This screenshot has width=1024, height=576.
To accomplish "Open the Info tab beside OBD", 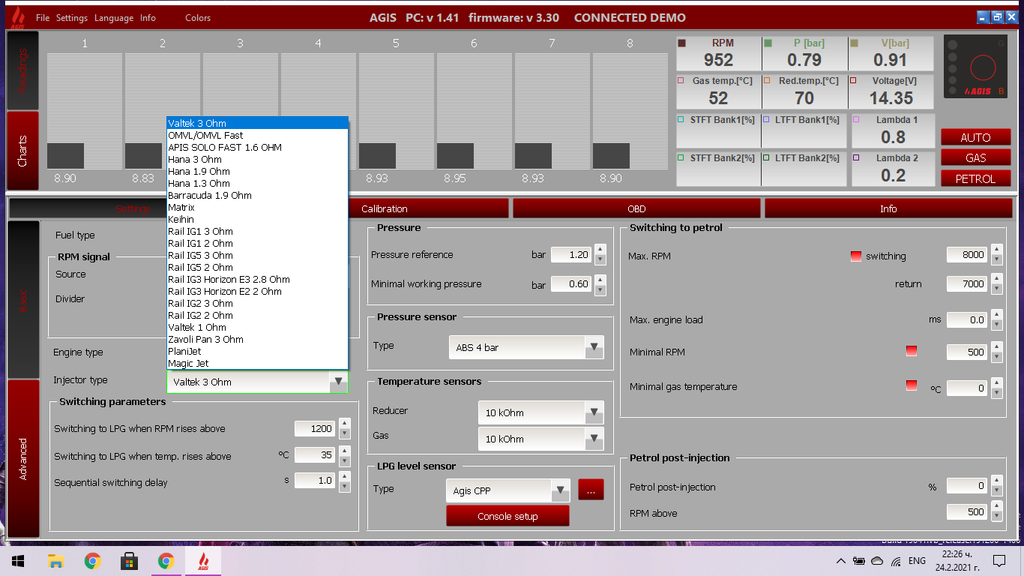I will pyautogui.click(x=888, y=208).
